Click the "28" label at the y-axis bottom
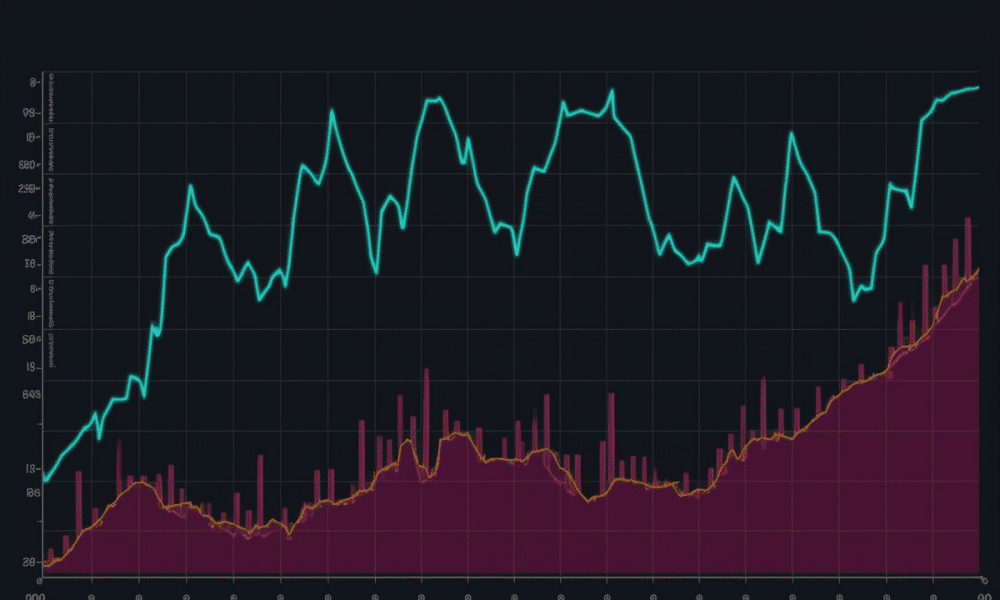 pos(29,561)
